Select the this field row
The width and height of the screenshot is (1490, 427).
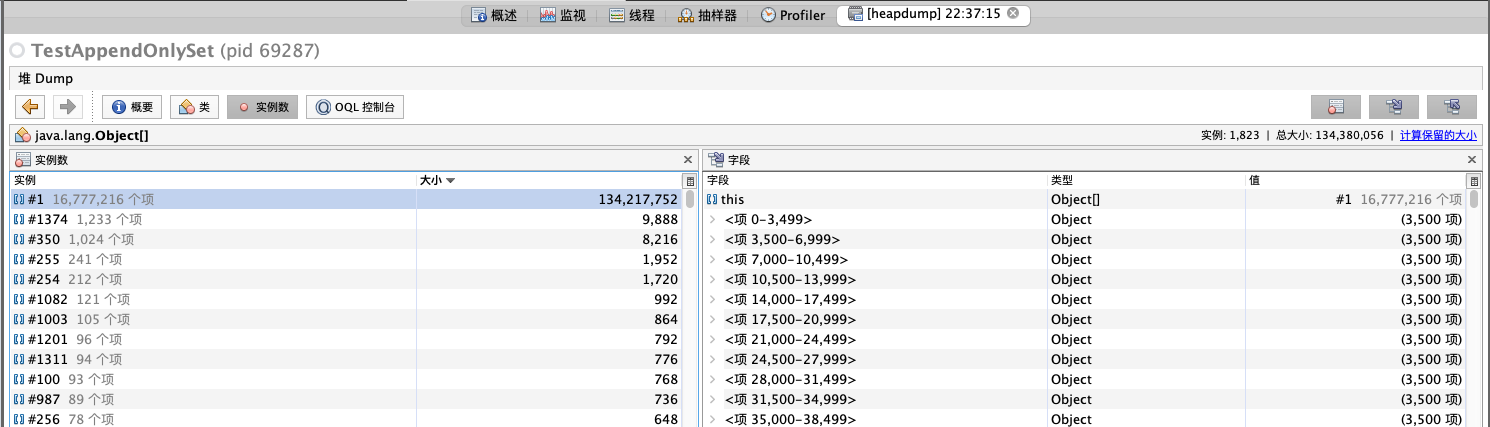[1085, 199]
